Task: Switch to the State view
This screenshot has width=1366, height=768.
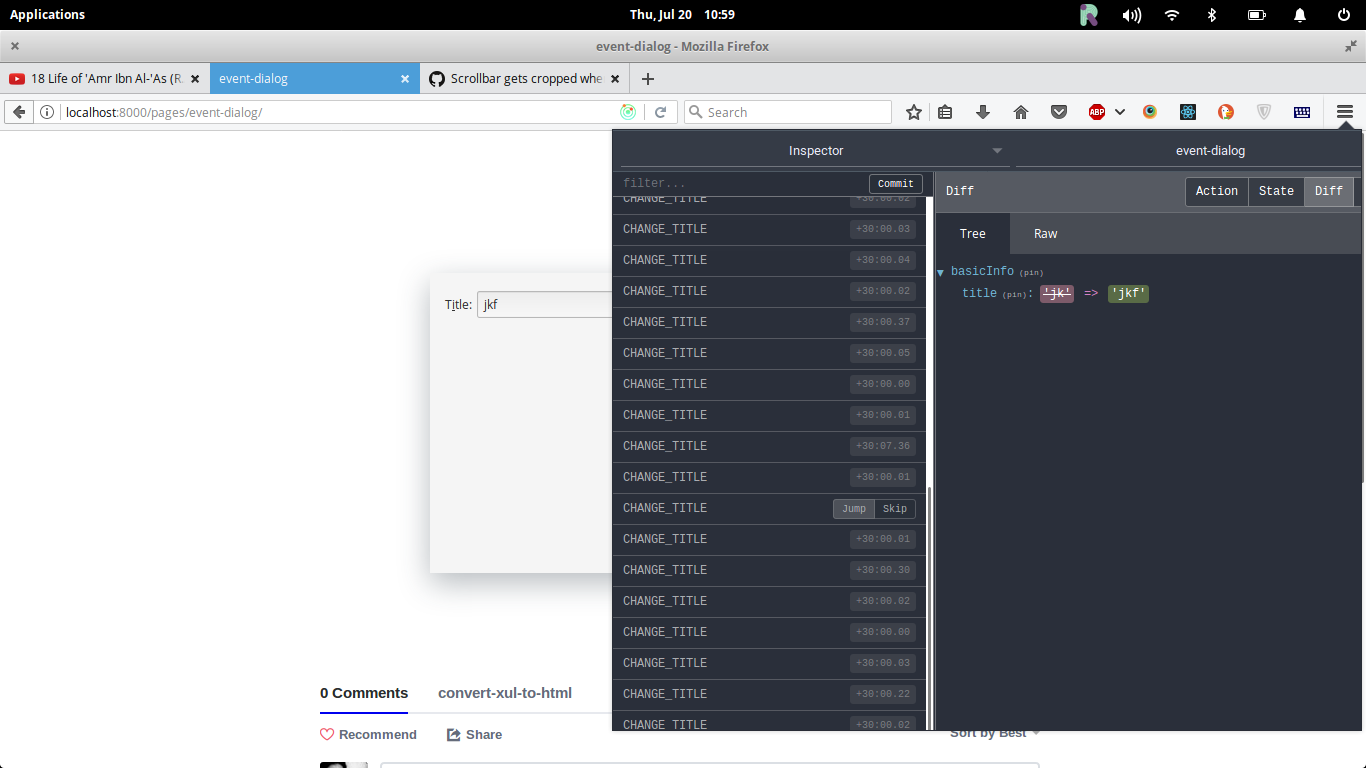Action: pyautogui.click(x=1276, y=191)
